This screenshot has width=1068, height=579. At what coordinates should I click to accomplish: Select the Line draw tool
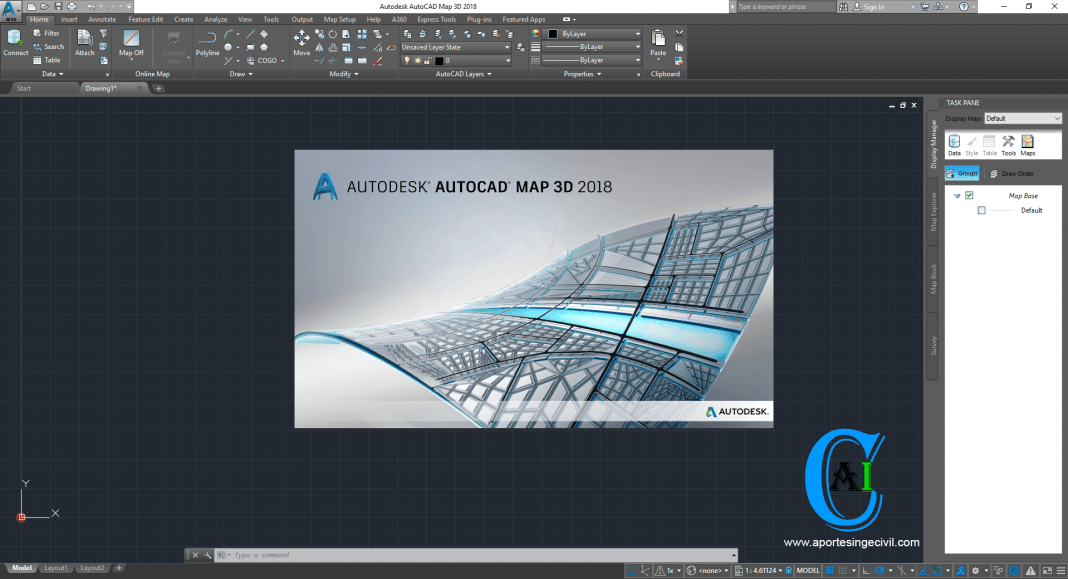point(250,34)
